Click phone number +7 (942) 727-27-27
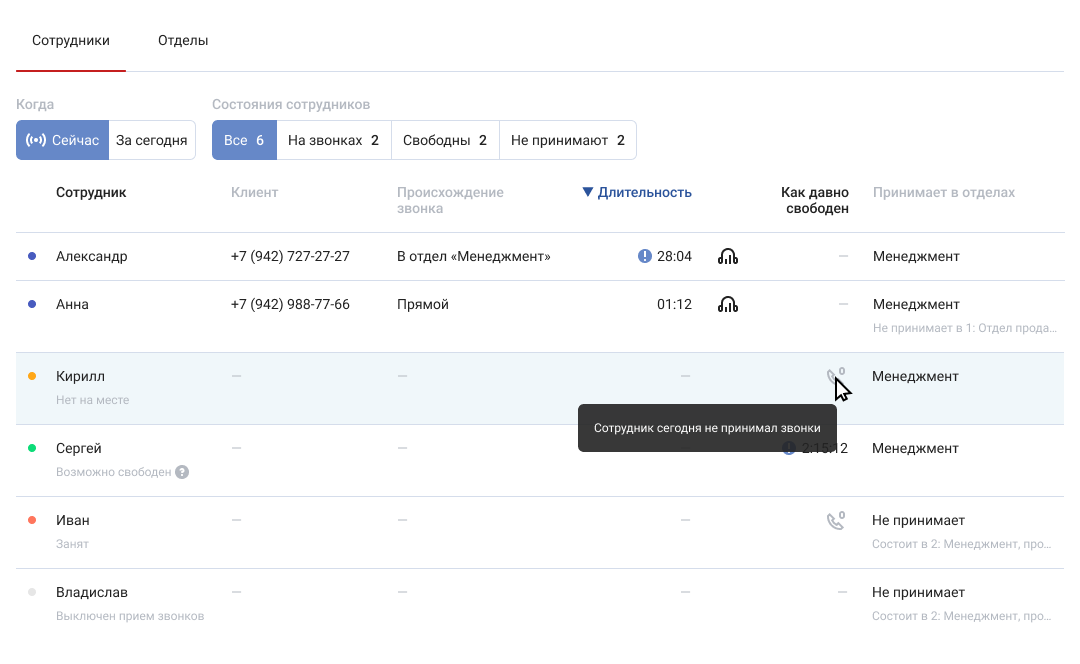Viewport: 1080px width, 664px height. point(290,257)
